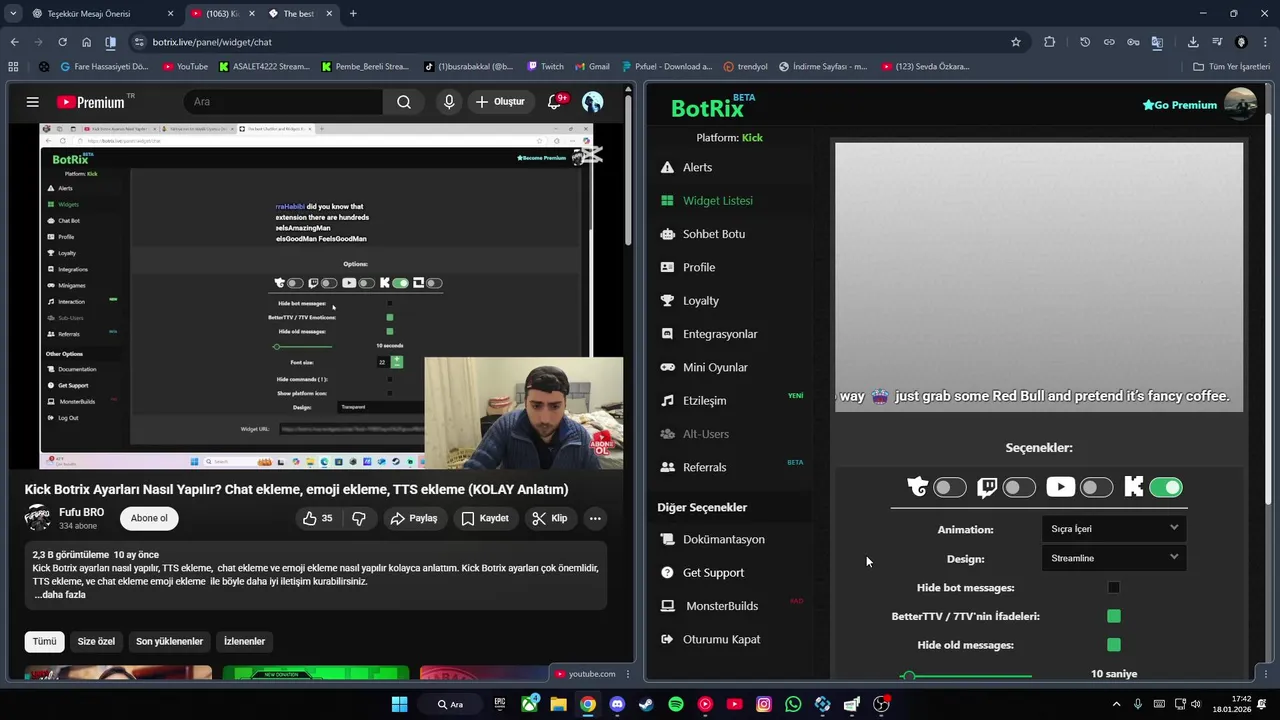Switch to the Teşekkür Mesajı Önerisi browser tab
1280x720 pixels.
104,14
